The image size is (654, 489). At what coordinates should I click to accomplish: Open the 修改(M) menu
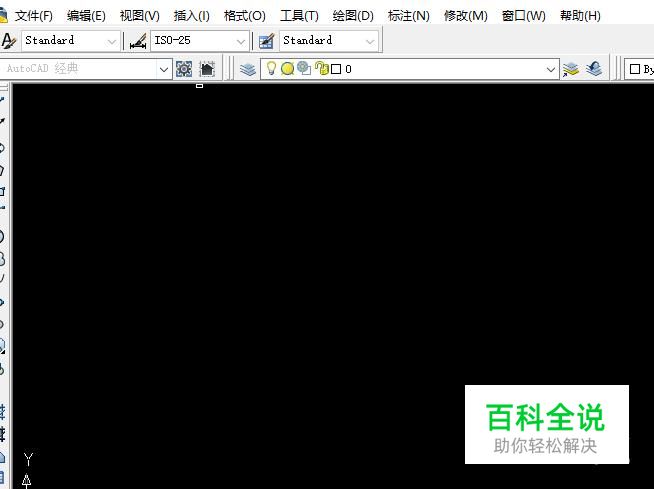point(465,16)
